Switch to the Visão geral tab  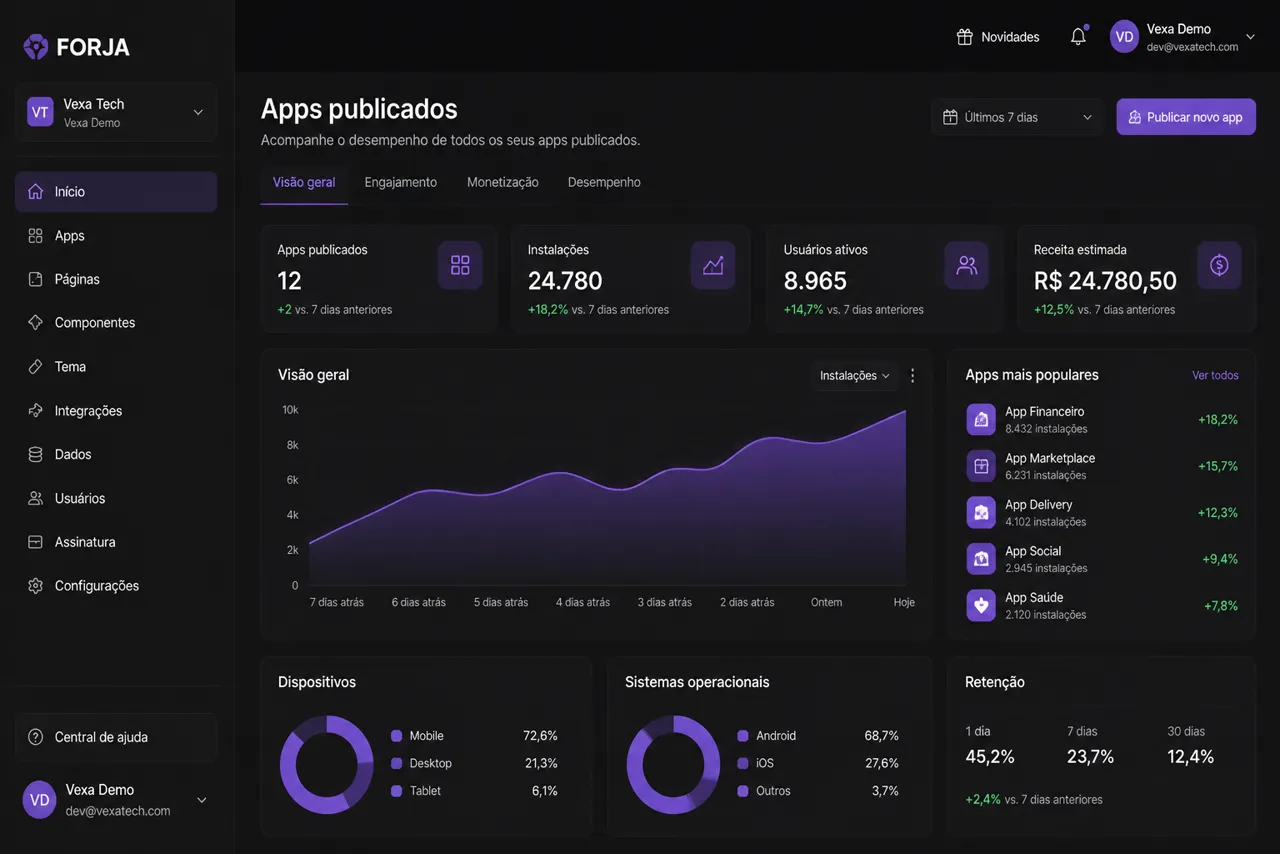(304, 183)
